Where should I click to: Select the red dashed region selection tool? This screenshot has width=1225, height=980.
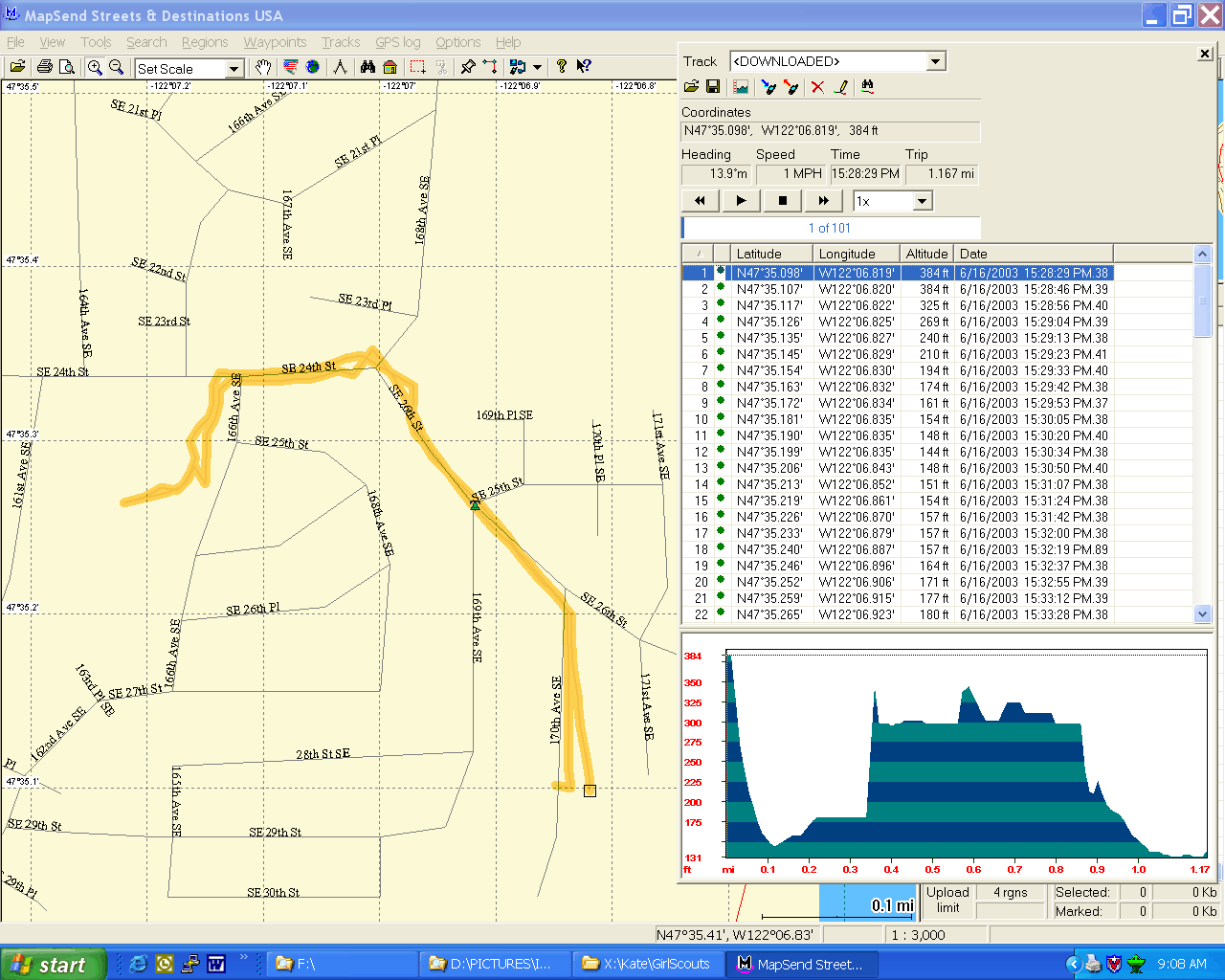417,67
